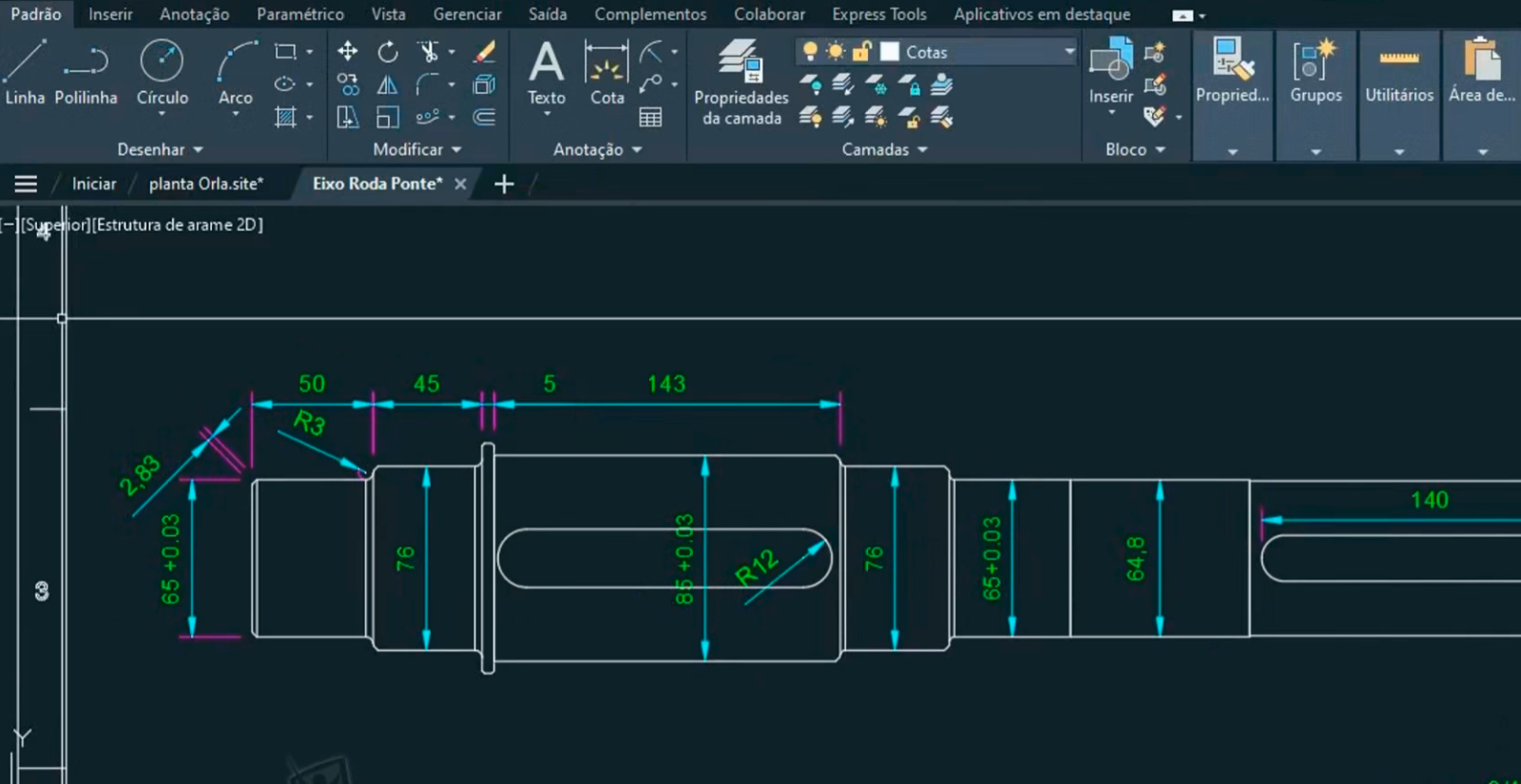Toggle the Cotas layer freeze sun icon
This screenshot has height=784, width=1521.
click(x=836, y=51)
